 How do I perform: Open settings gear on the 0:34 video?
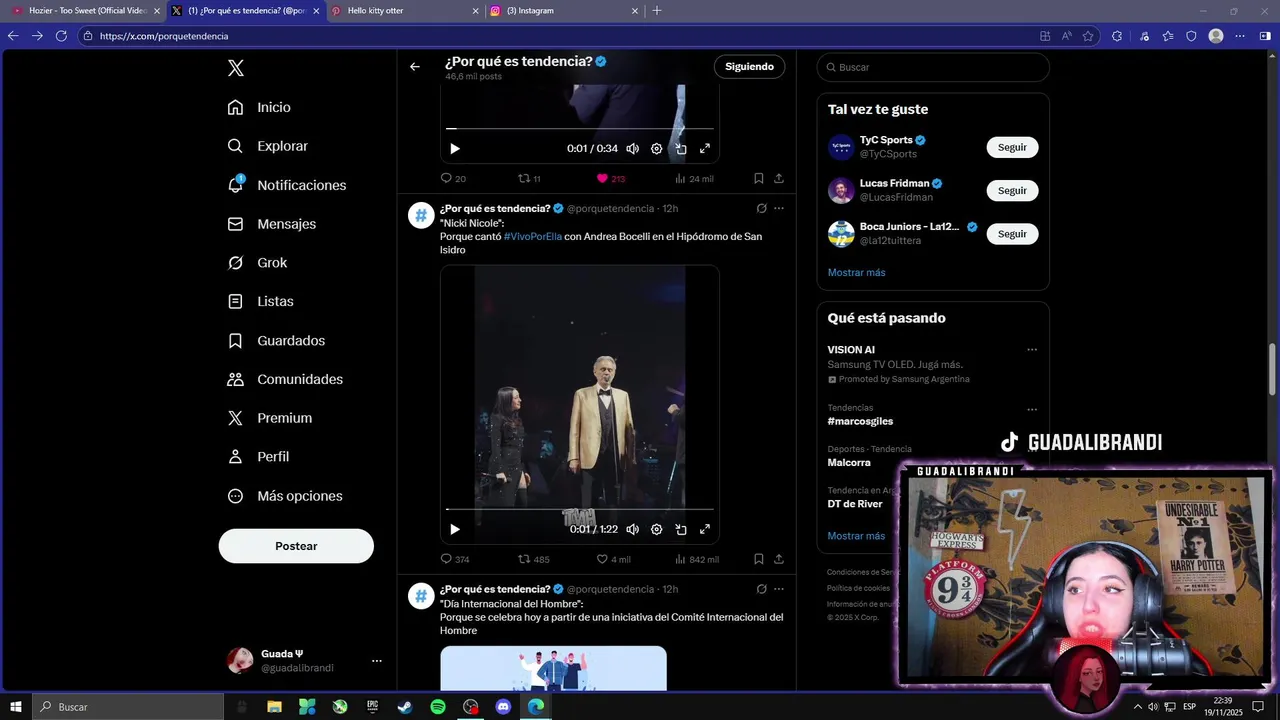click(x=657, y=148)
